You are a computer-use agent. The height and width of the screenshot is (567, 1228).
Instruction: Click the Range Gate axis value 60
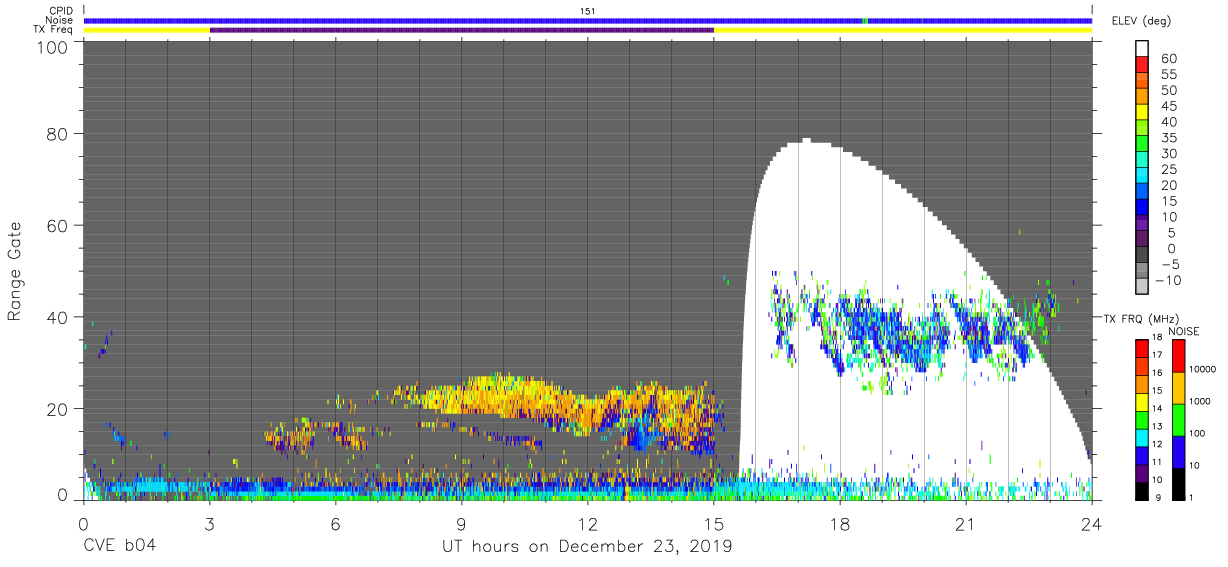pyautogui.click(x=58, y=225)
